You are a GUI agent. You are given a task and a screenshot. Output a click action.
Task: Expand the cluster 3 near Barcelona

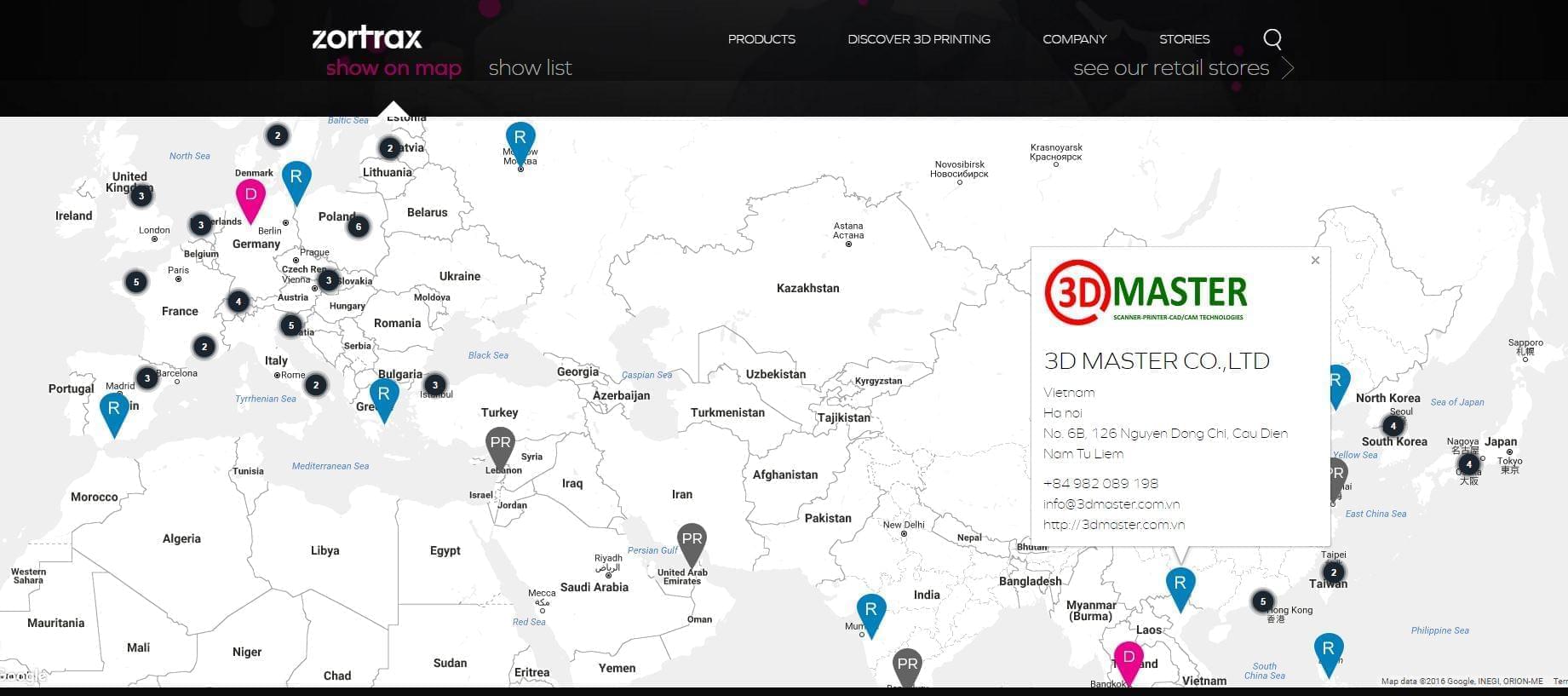pyautogui.click(x=147, y=378)
